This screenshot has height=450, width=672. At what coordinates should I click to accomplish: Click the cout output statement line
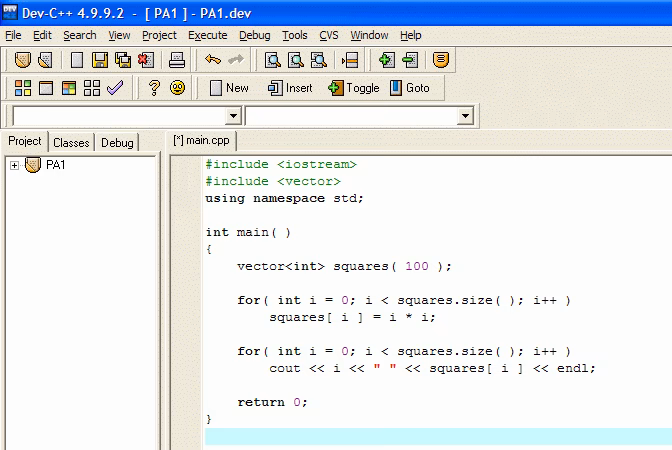(x=432, y=368)
